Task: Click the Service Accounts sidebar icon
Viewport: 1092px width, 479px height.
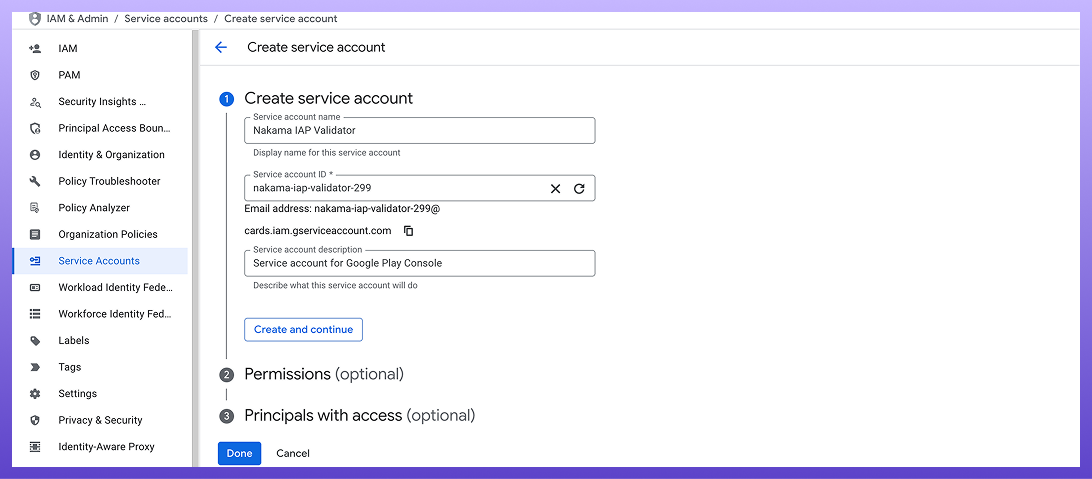Action: [35, 260]
